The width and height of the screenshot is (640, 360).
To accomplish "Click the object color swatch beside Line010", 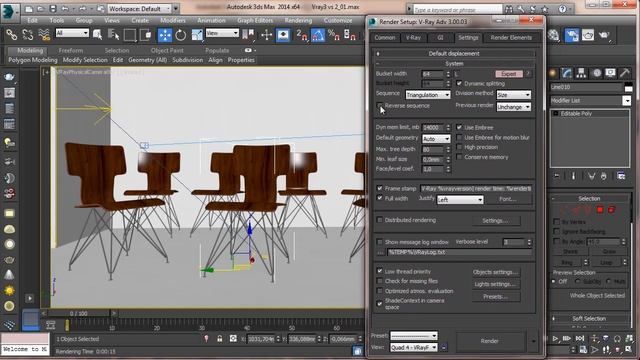I will pyautogui.click(x=628, y=87).
